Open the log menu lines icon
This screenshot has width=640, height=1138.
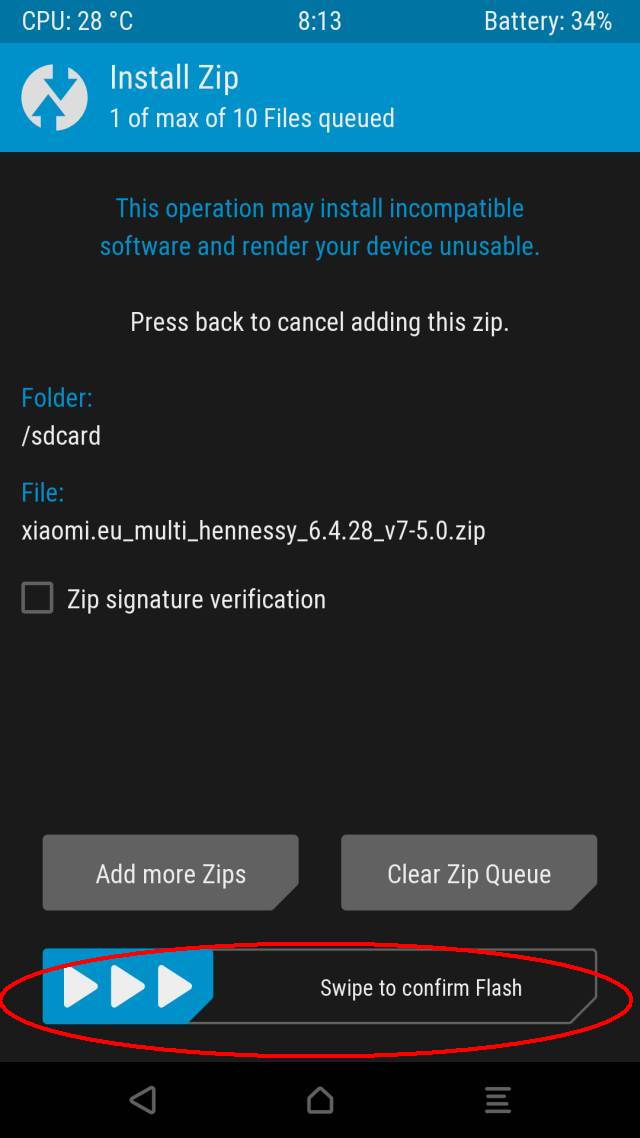click(498, 1100)
